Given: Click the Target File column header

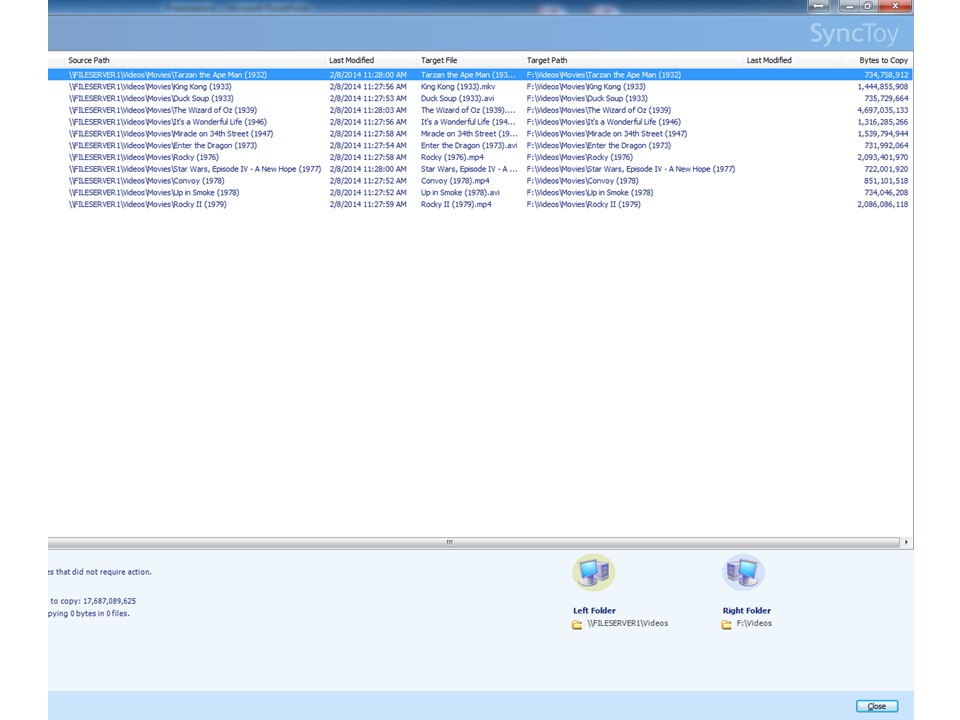Looking at the screenshot, I should coord(439,60).
